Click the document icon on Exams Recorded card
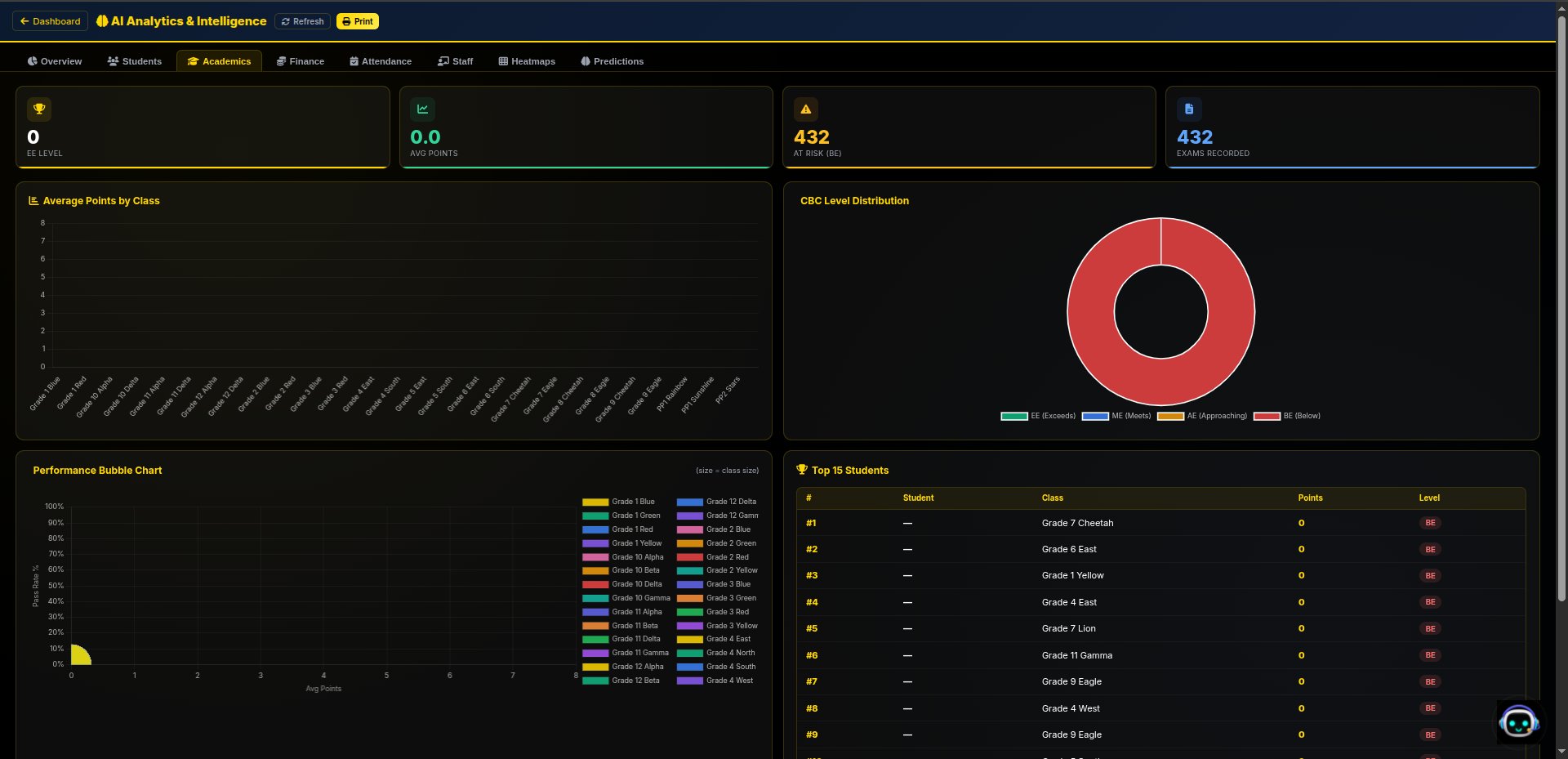 pos(1188,109)
